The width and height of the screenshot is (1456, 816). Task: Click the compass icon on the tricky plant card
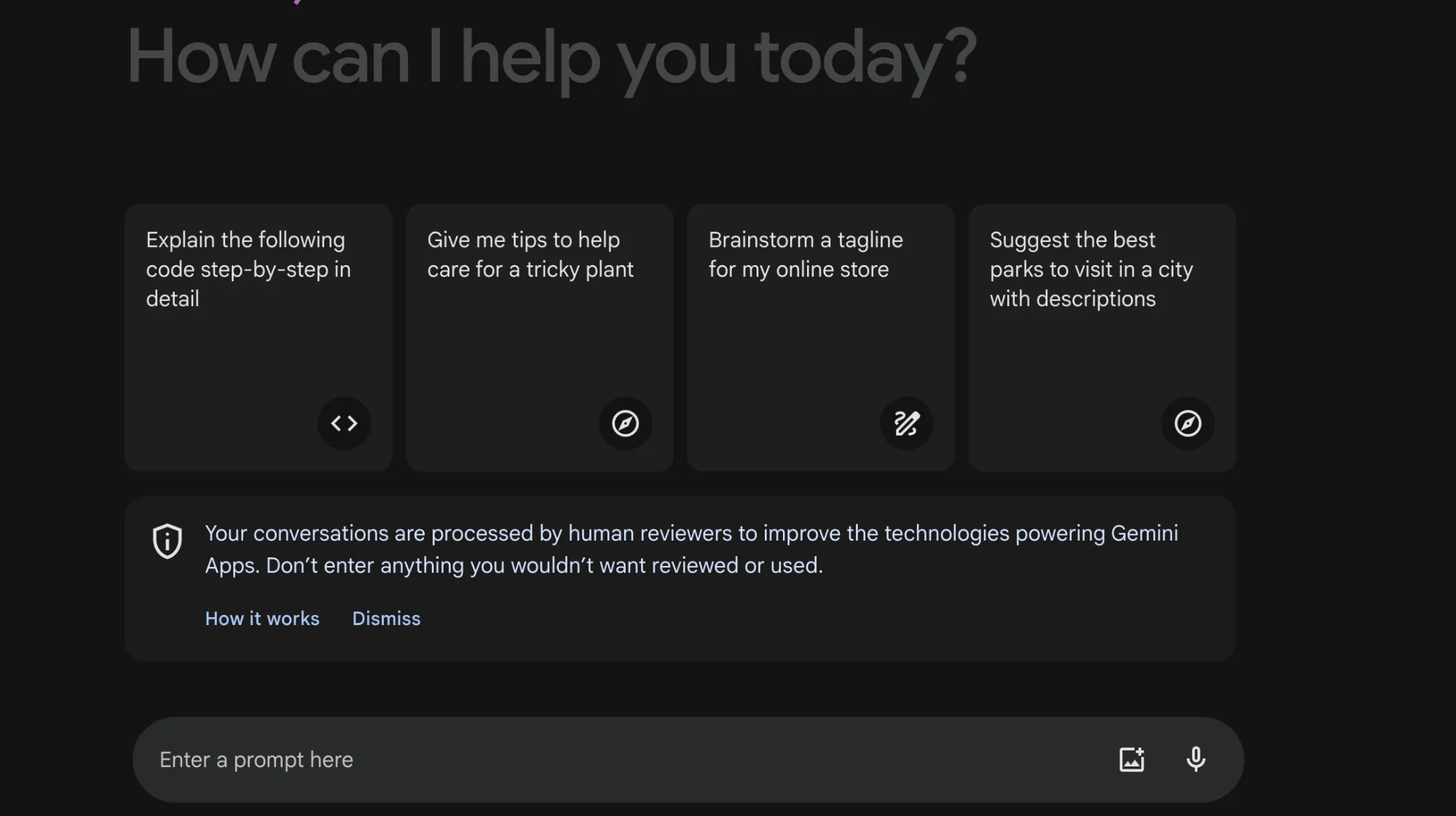pyautogui.click(x=625, y=423)
